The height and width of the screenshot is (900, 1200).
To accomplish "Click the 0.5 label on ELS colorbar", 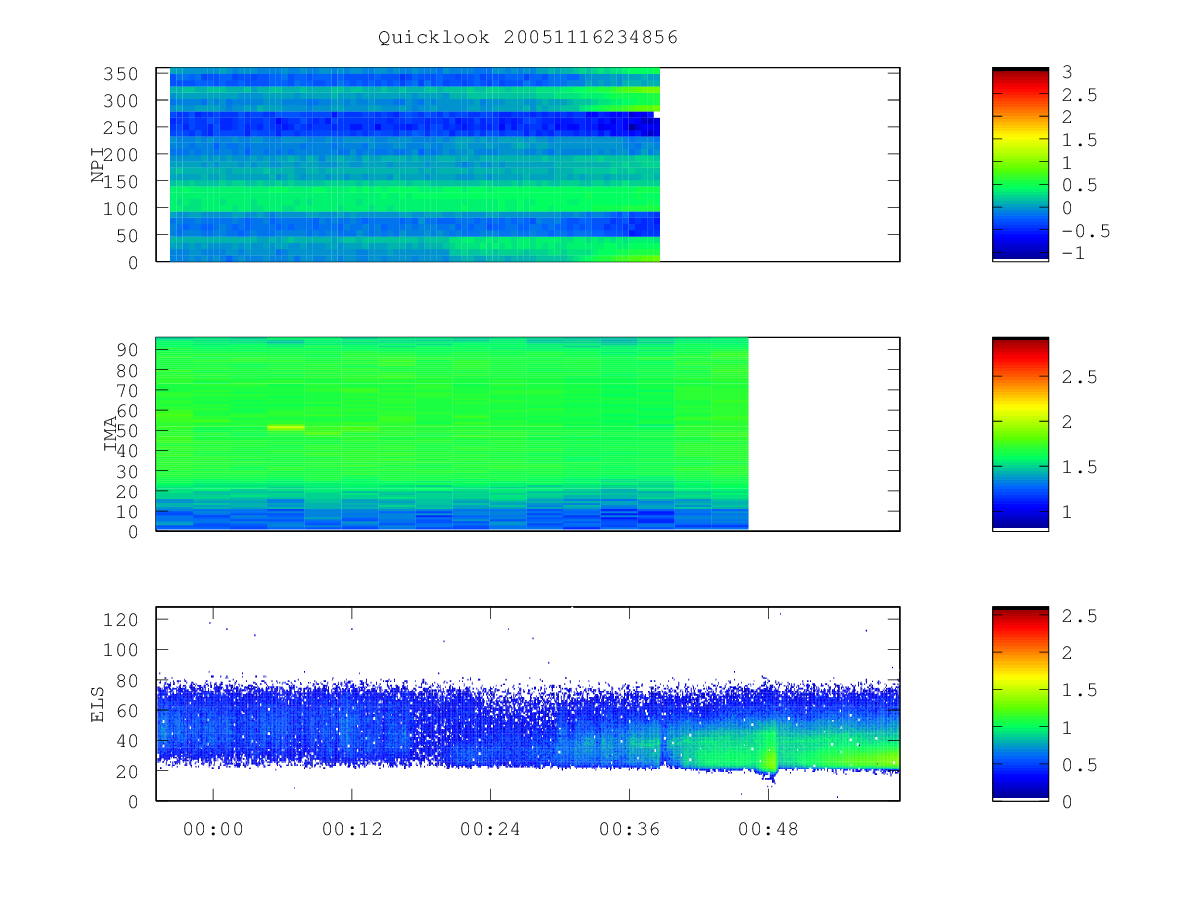I will [x=1080, y=765].
